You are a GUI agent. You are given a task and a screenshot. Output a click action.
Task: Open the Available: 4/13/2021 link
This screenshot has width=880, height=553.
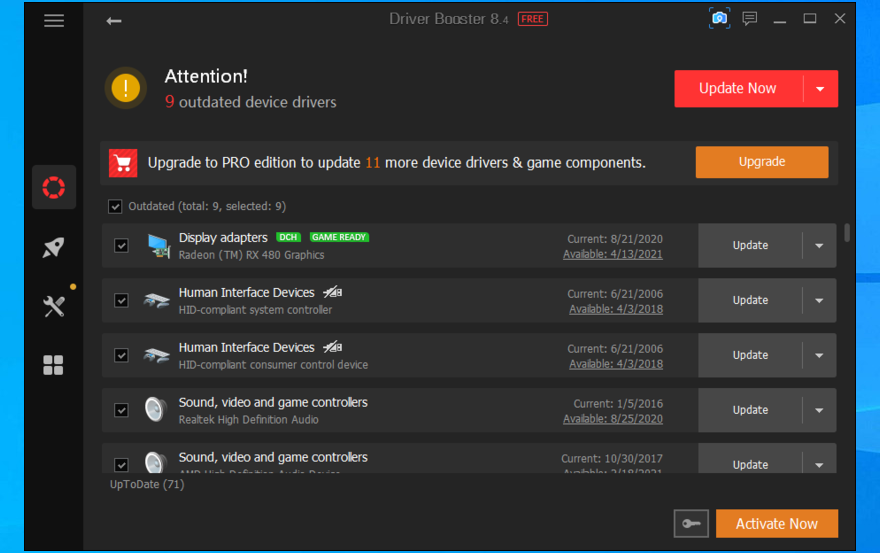(613, 254)
